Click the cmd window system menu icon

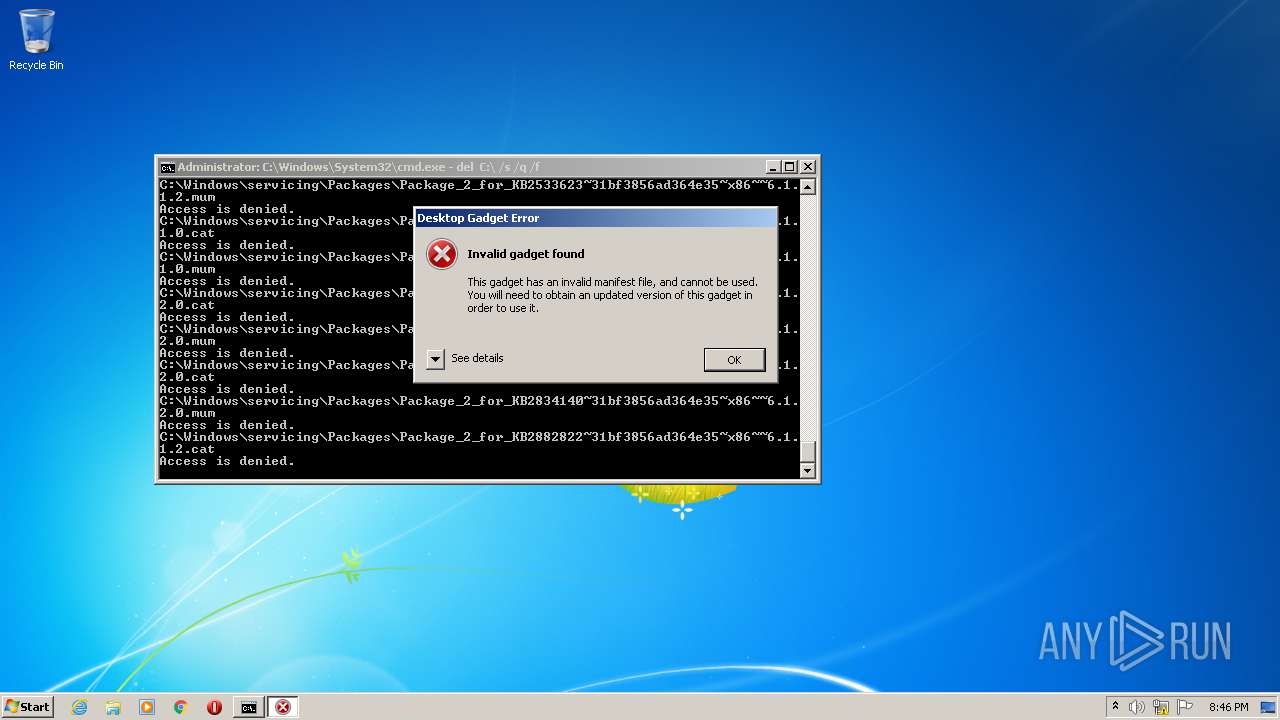[x=167, y=167]
